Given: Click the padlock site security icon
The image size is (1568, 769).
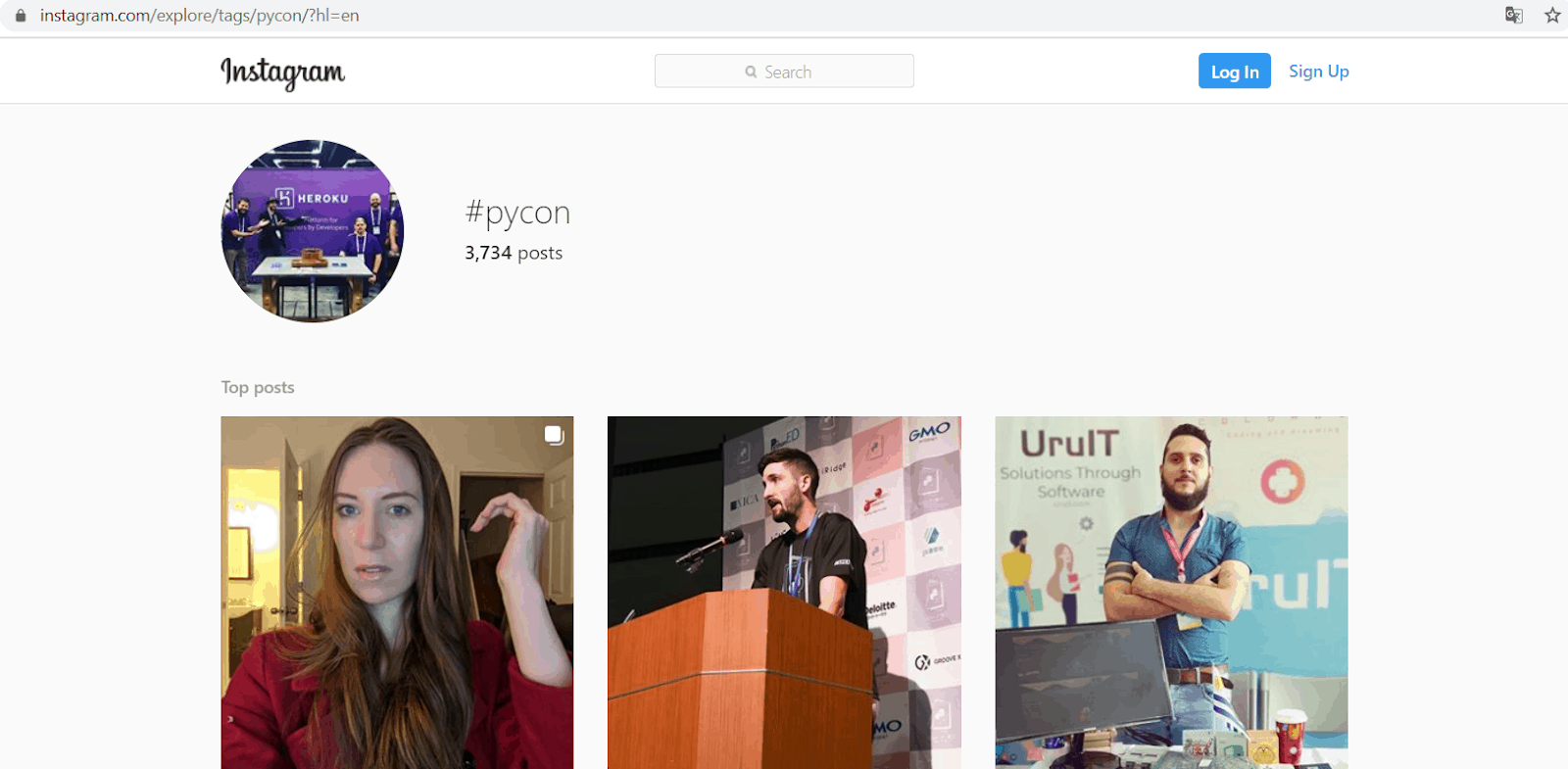Looking at the screenshot, I should coord(21,16).
